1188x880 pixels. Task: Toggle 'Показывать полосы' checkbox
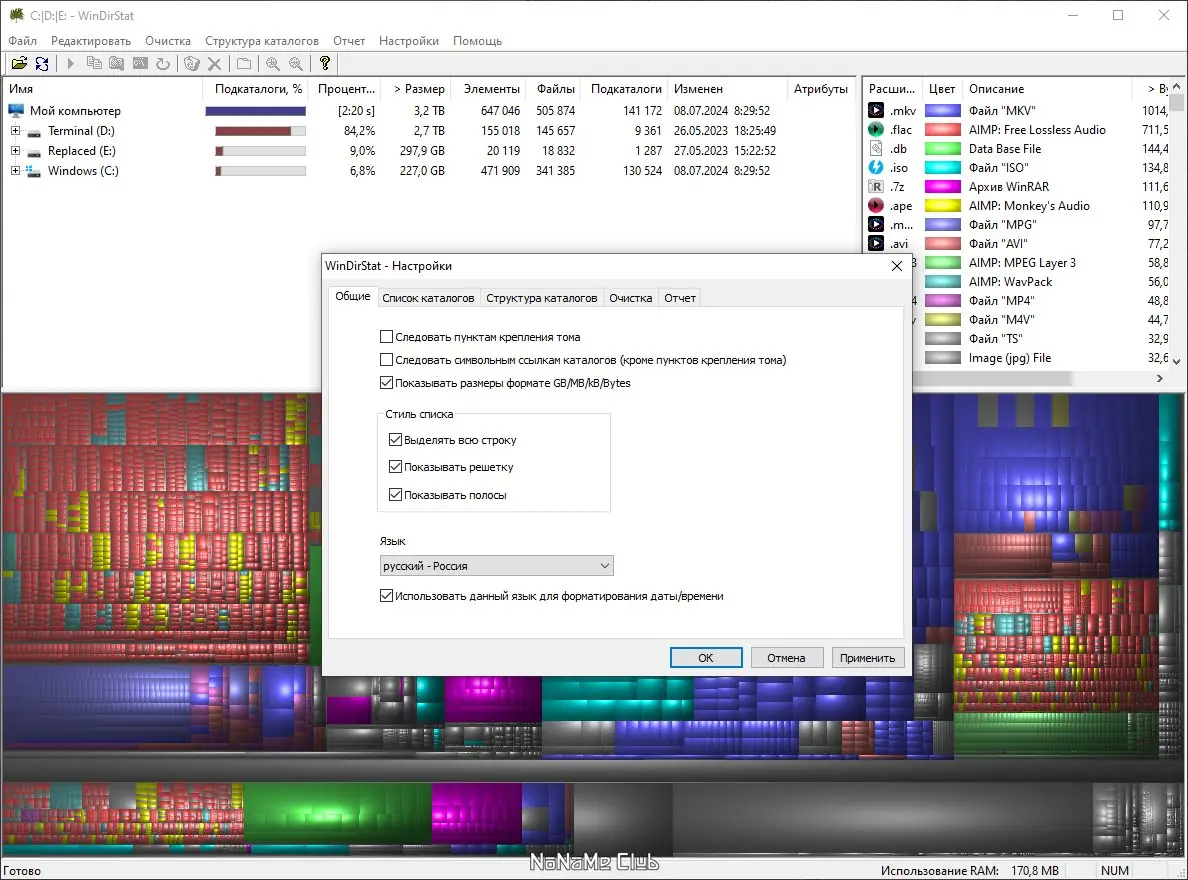(395, 495)
